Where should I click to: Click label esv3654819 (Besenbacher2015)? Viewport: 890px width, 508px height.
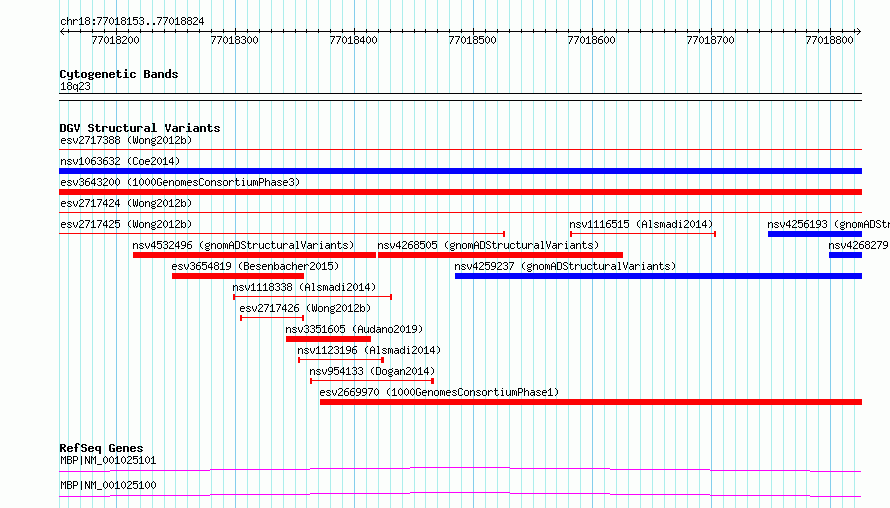click(x=255, y=266)
